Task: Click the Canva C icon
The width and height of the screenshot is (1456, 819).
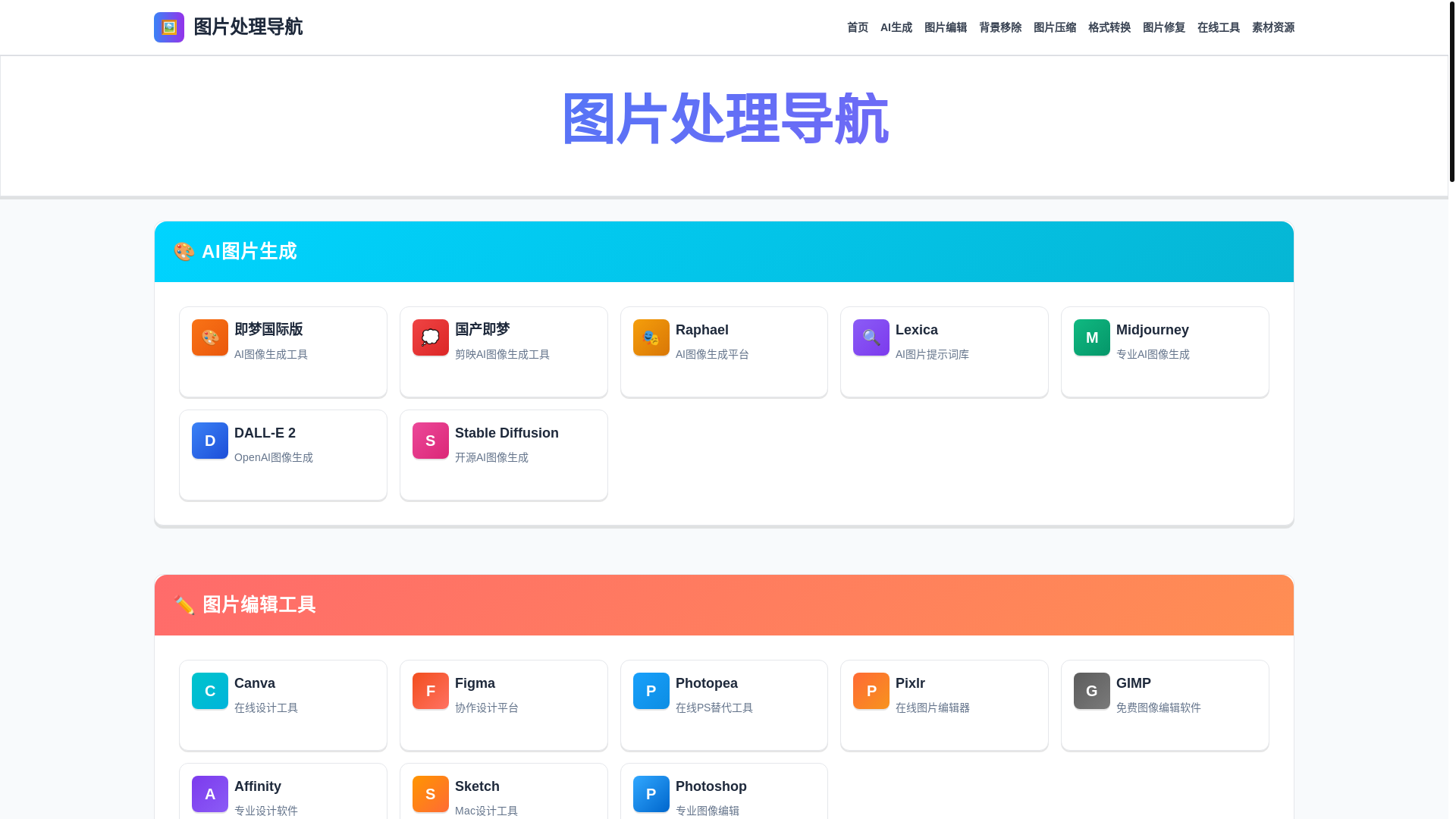Action: 210,691
